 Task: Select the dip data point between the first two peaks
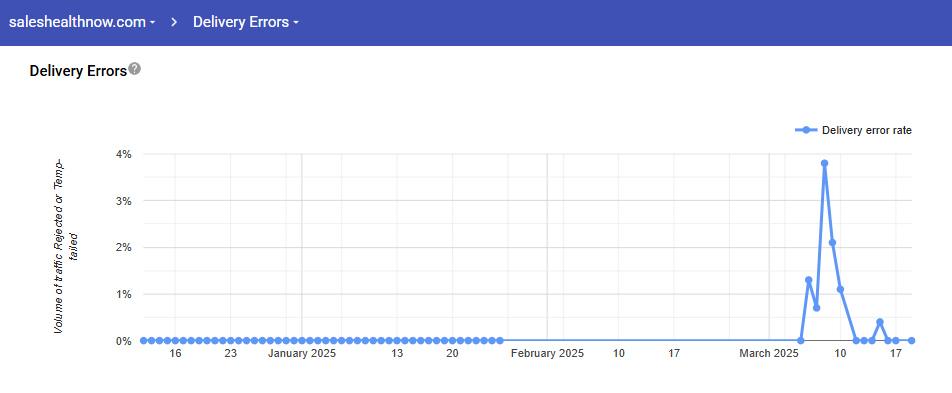(817, 308)
